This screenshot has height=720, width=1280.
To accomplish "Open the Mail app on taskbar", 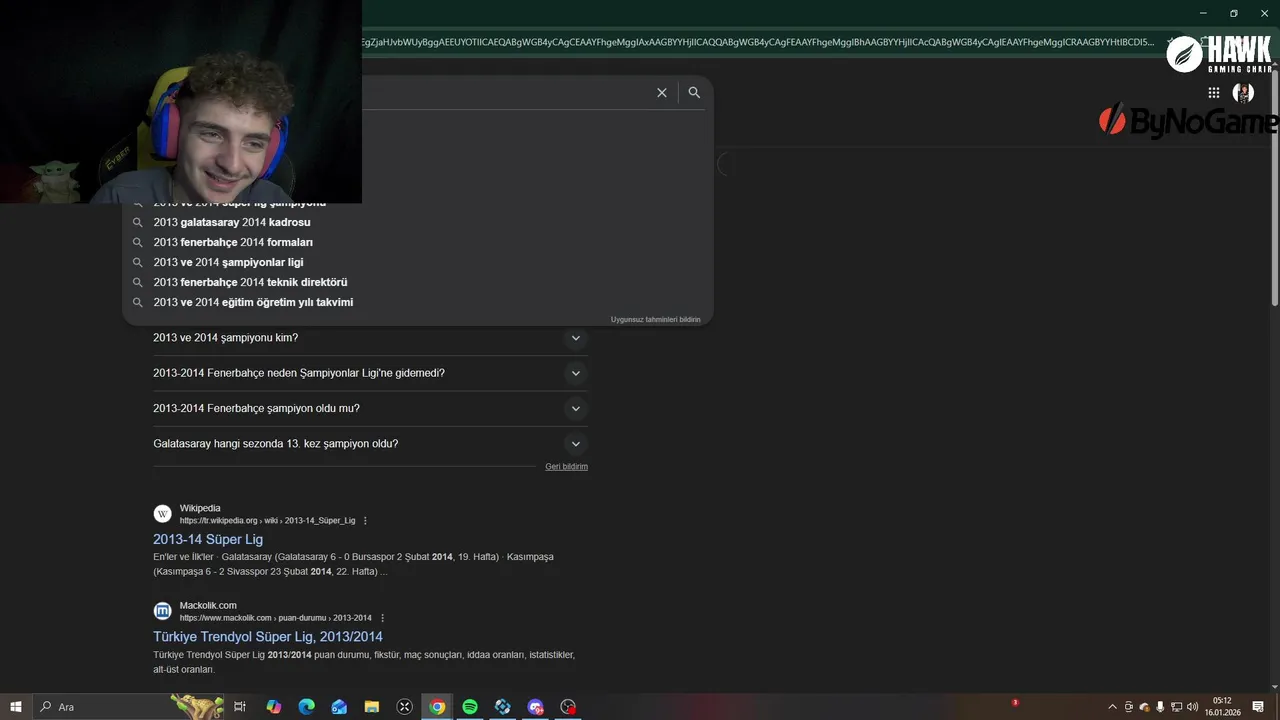I will [339, 707].
